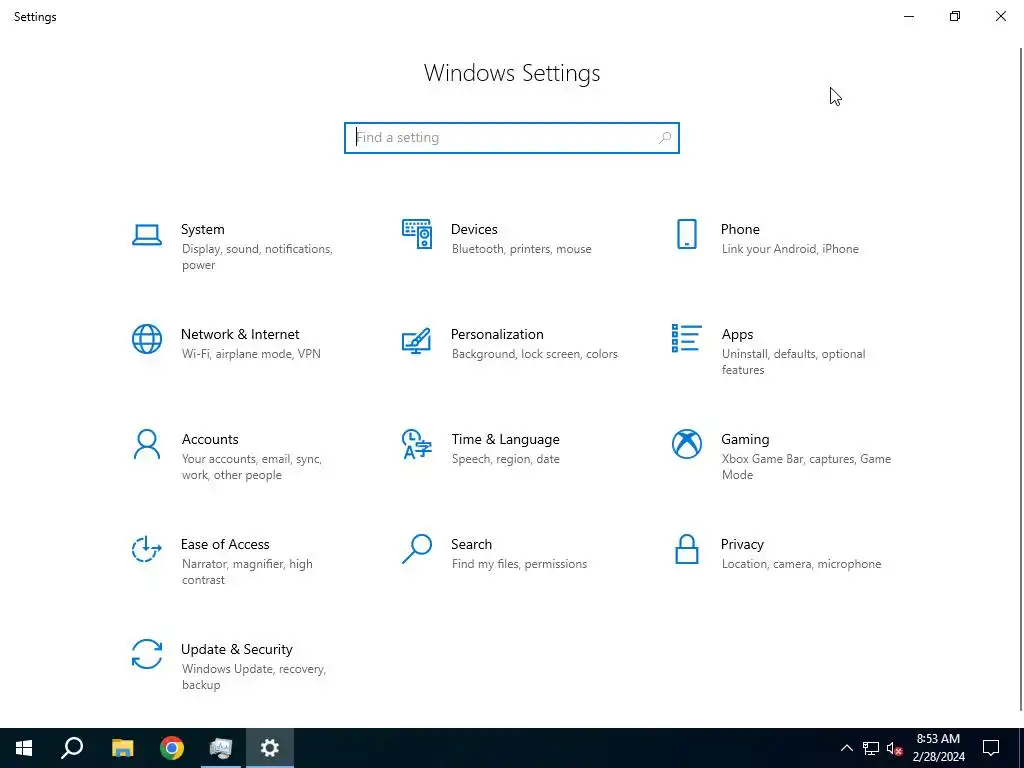Click 'Uninstall, defaults, optional features' text
The image size is (1024, 768).
pyautogui.click(x=793, y=362)
